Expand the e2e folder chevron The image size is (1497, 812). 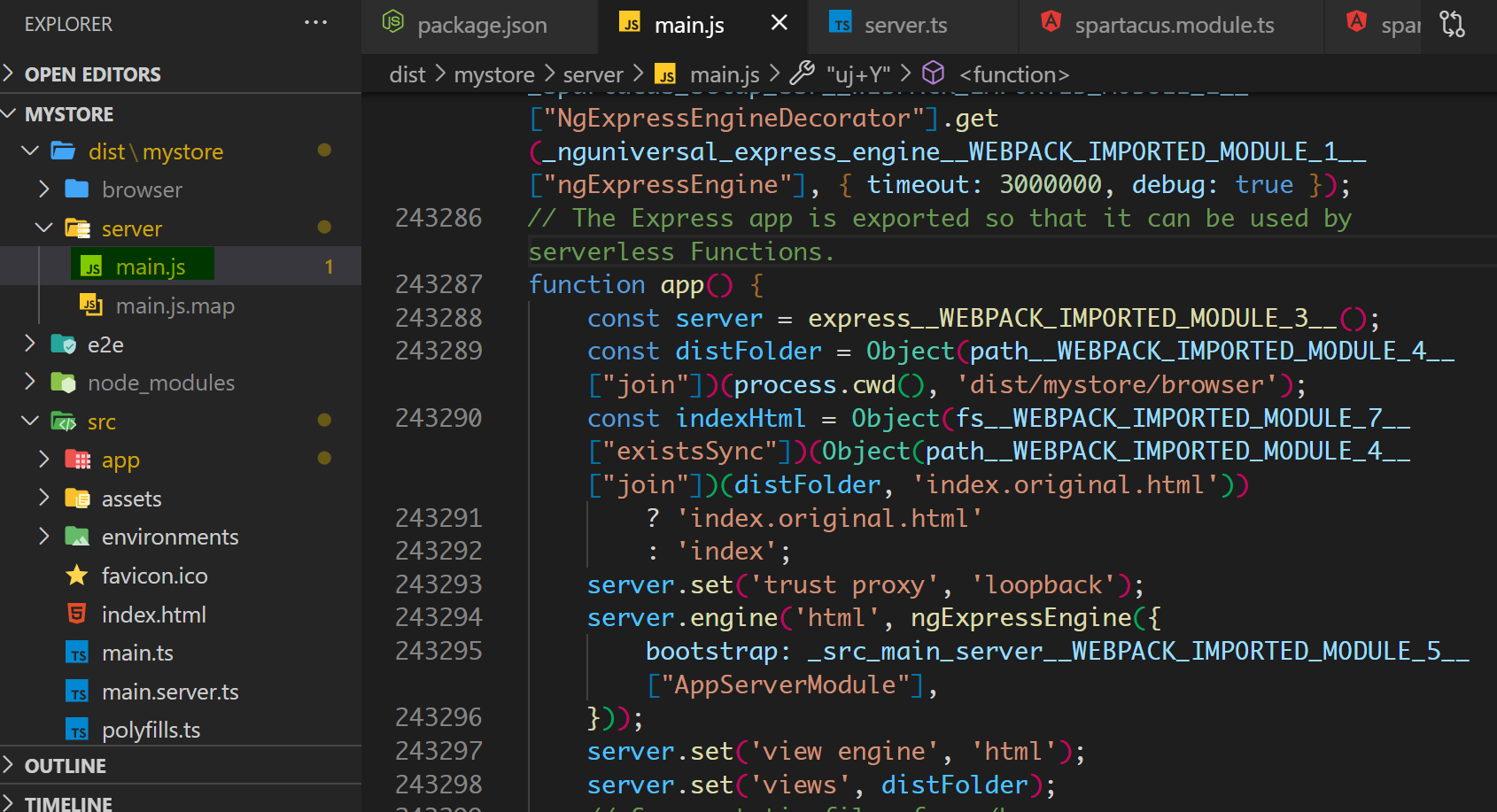30,344
